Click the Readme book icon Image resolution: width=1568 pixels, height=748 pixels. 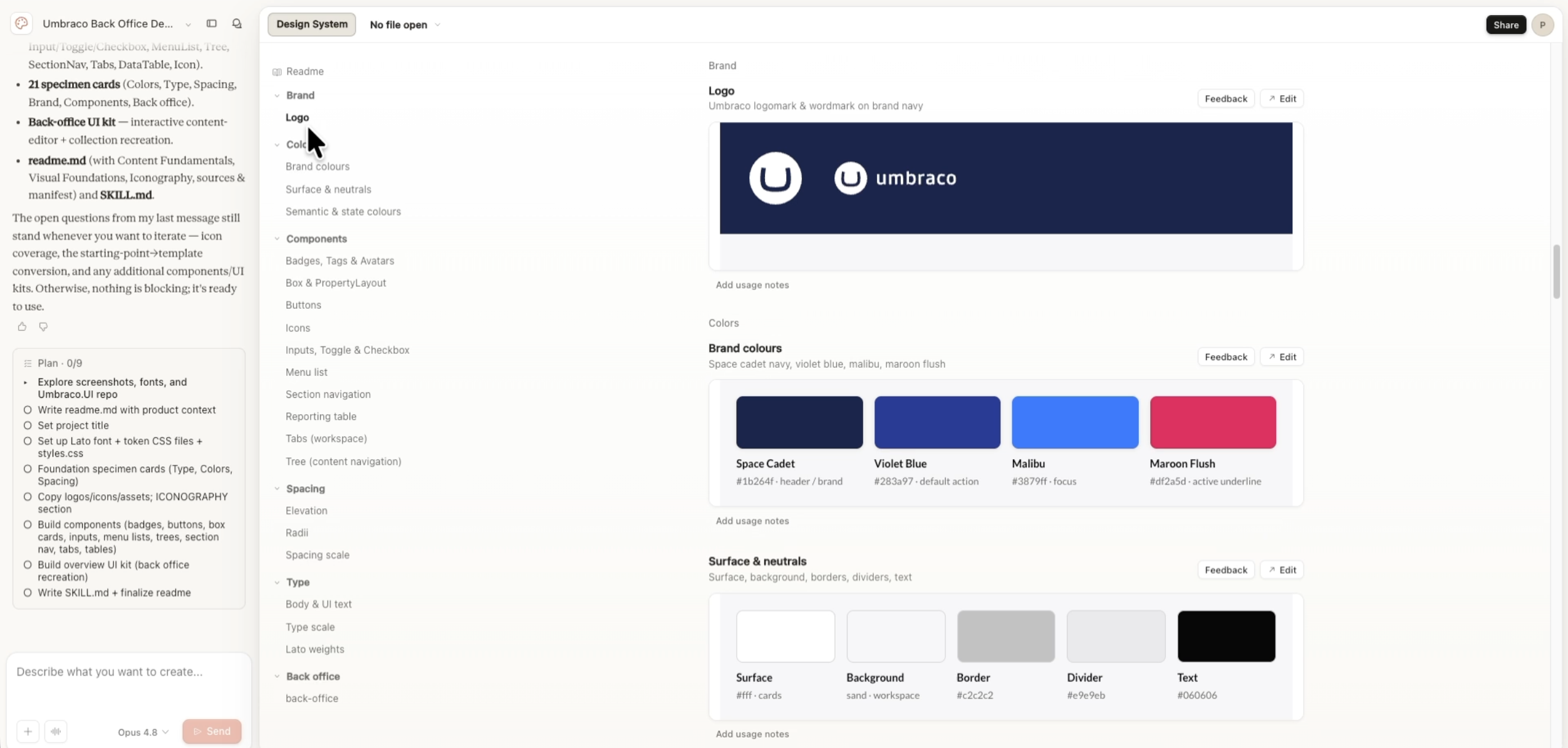[277, 72]
